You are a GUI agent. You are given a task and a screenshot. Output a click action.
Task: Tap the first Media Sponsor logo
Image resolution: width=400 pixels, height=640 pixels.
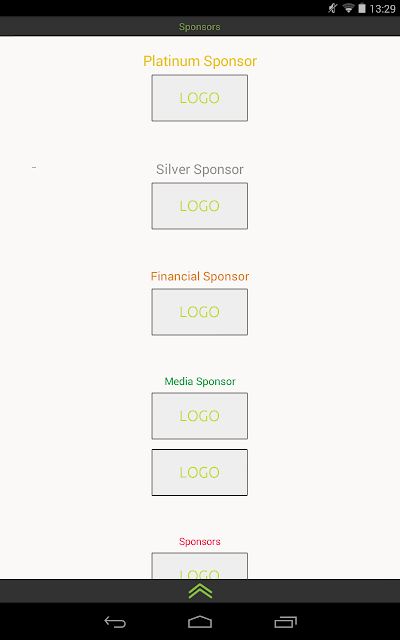200,416
